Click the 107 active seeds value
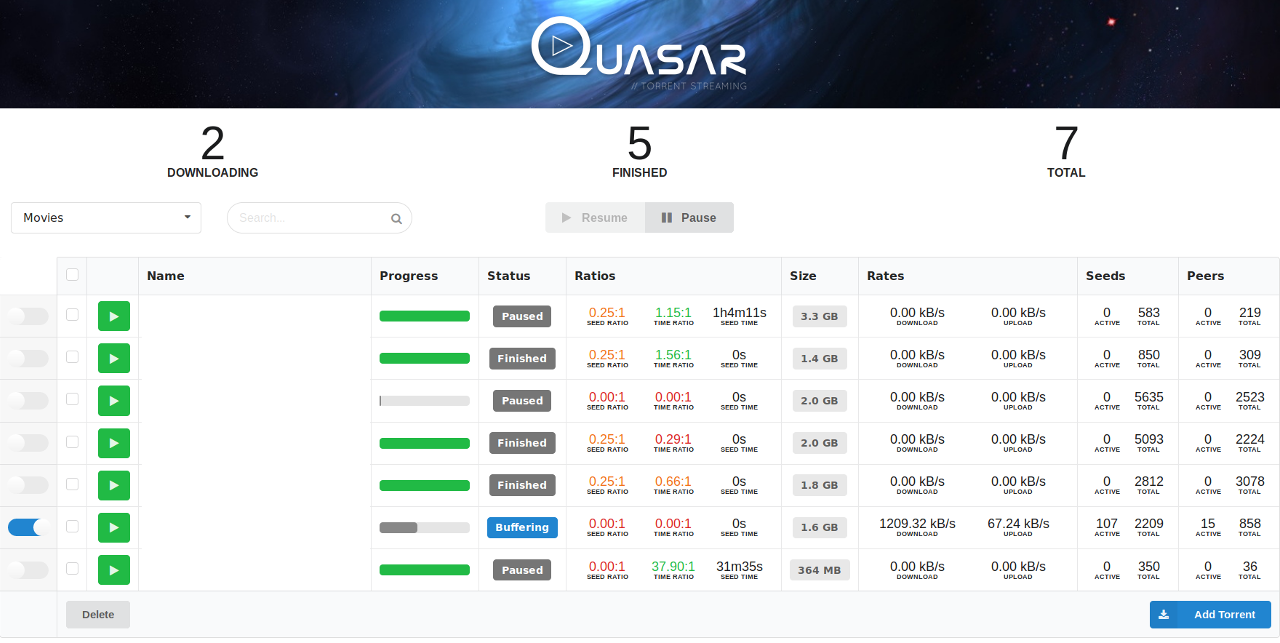This screenshot has width=1280, height=643. point(1107,523)
